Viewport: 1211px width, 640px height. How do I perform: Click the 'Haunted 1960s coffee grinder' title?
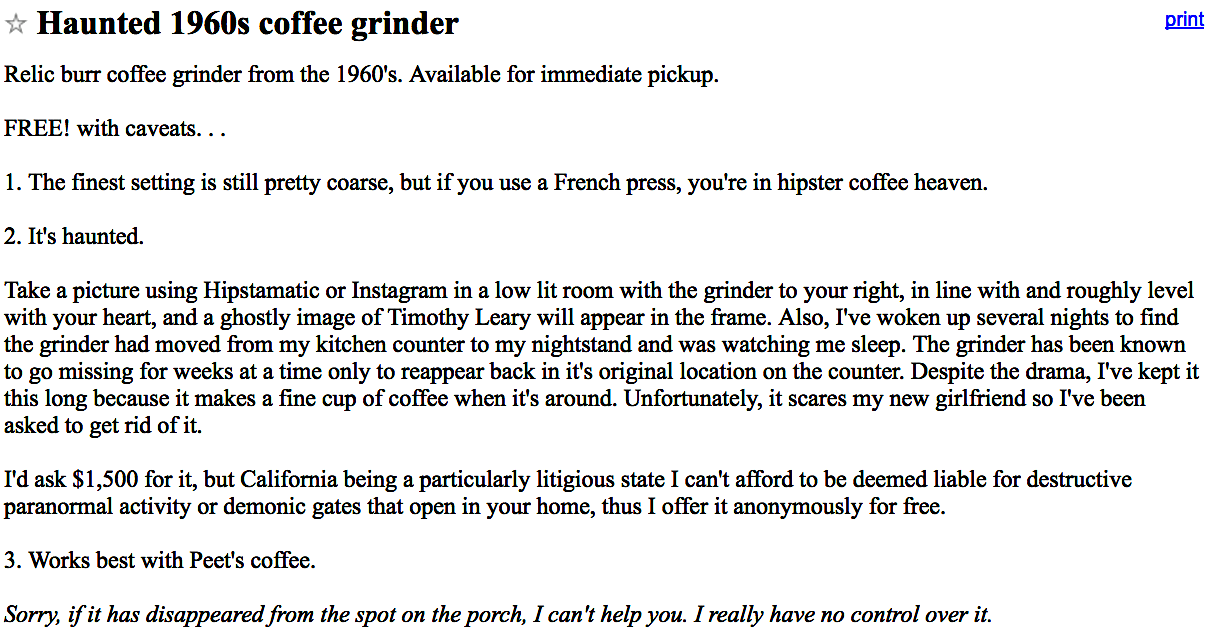click(x=248, y=24)
